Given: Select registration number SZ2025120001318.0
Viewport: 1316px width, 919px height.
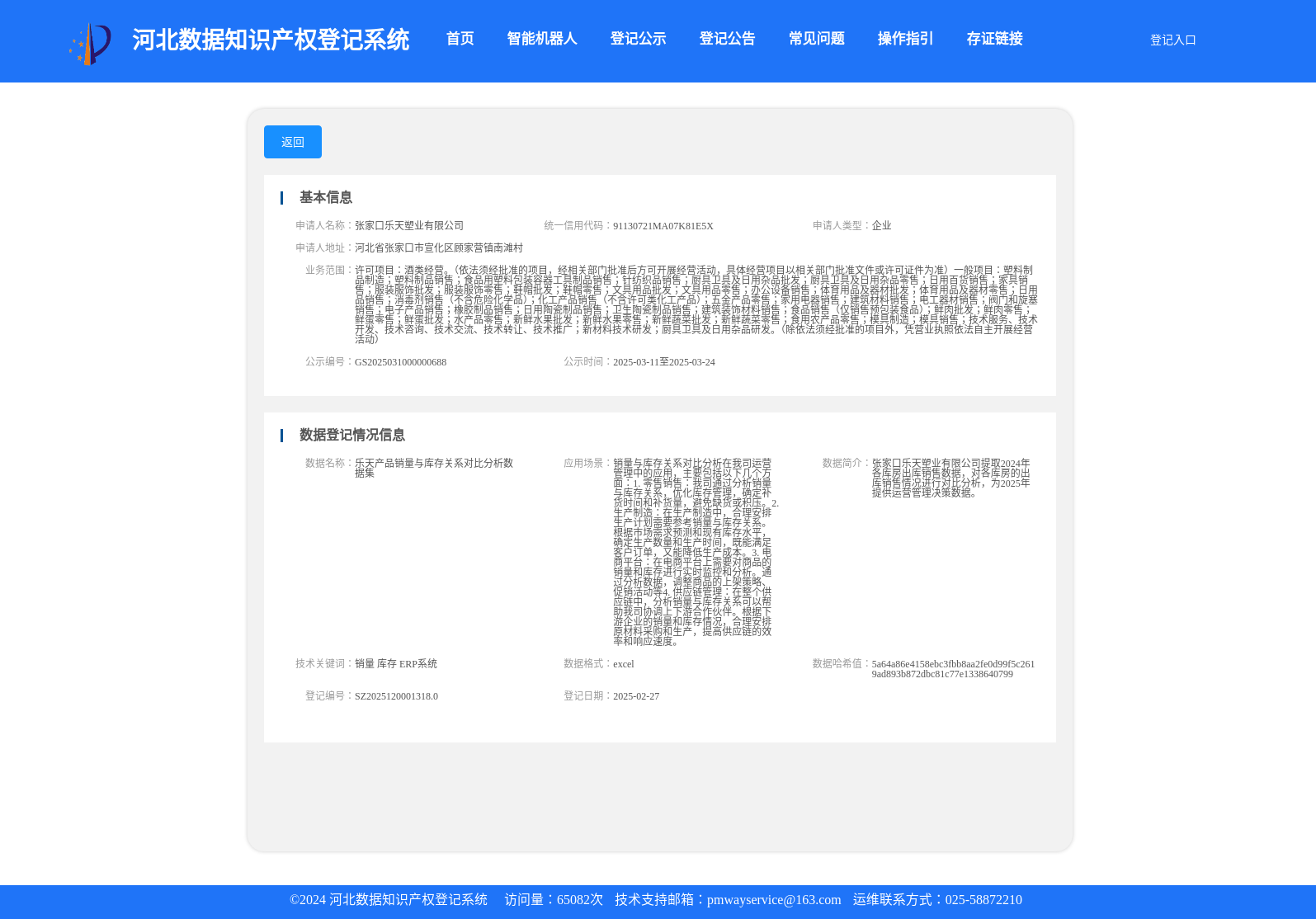Looking at the screenshot, I should tap(396, 696).
